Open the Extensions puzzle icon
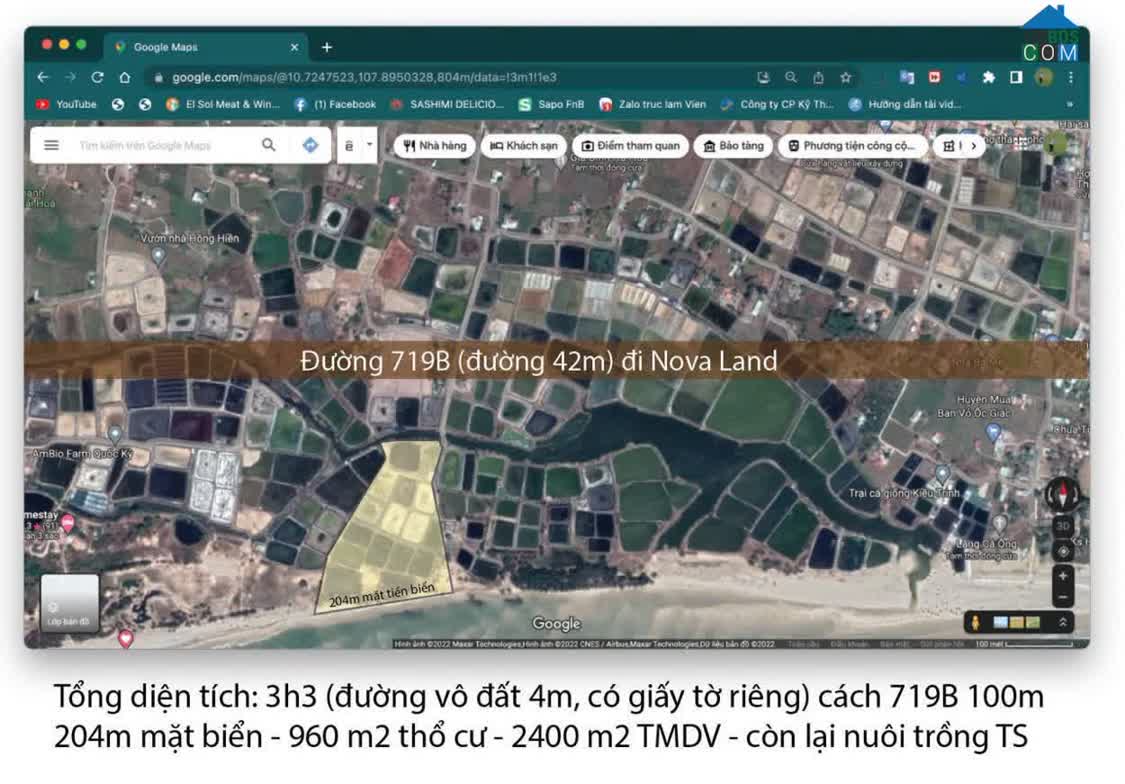Viewport: 1125px width, 784px height. point(989,77)
